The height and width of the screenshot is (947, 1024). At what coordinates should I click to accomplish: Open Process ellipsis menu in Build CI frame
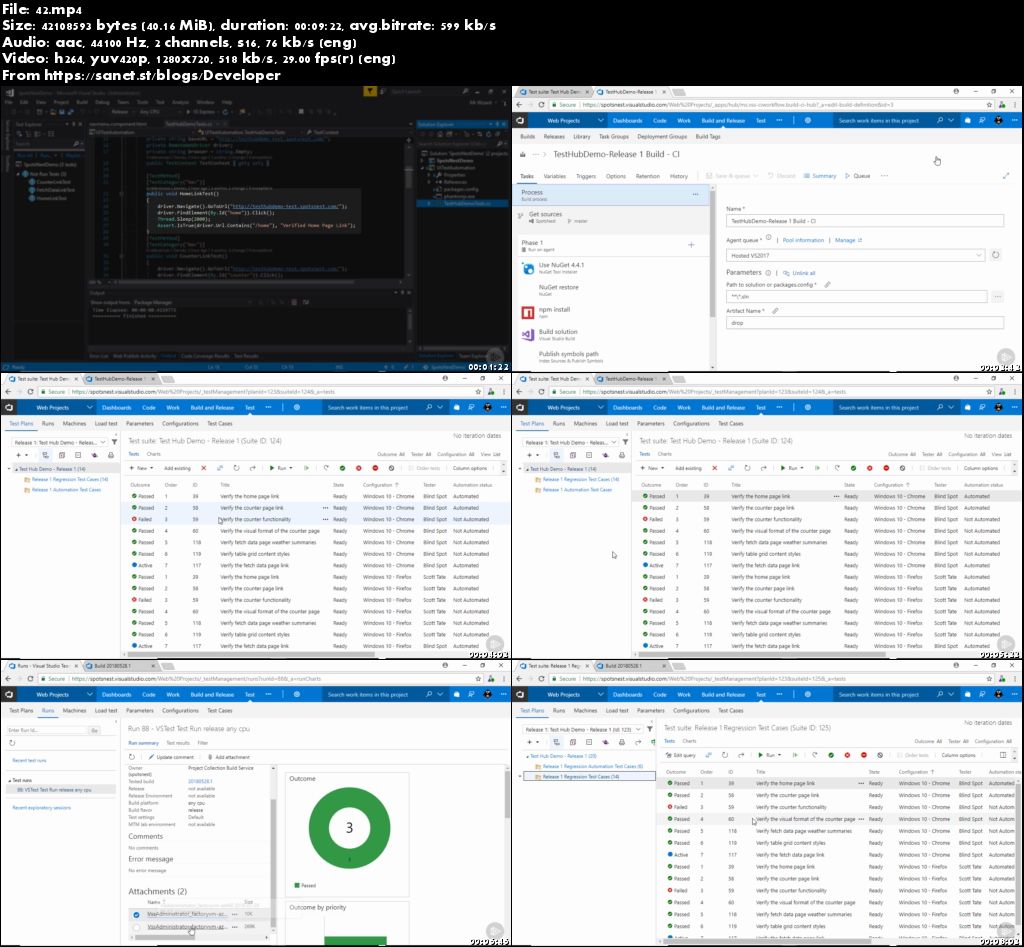pos(696,194)
